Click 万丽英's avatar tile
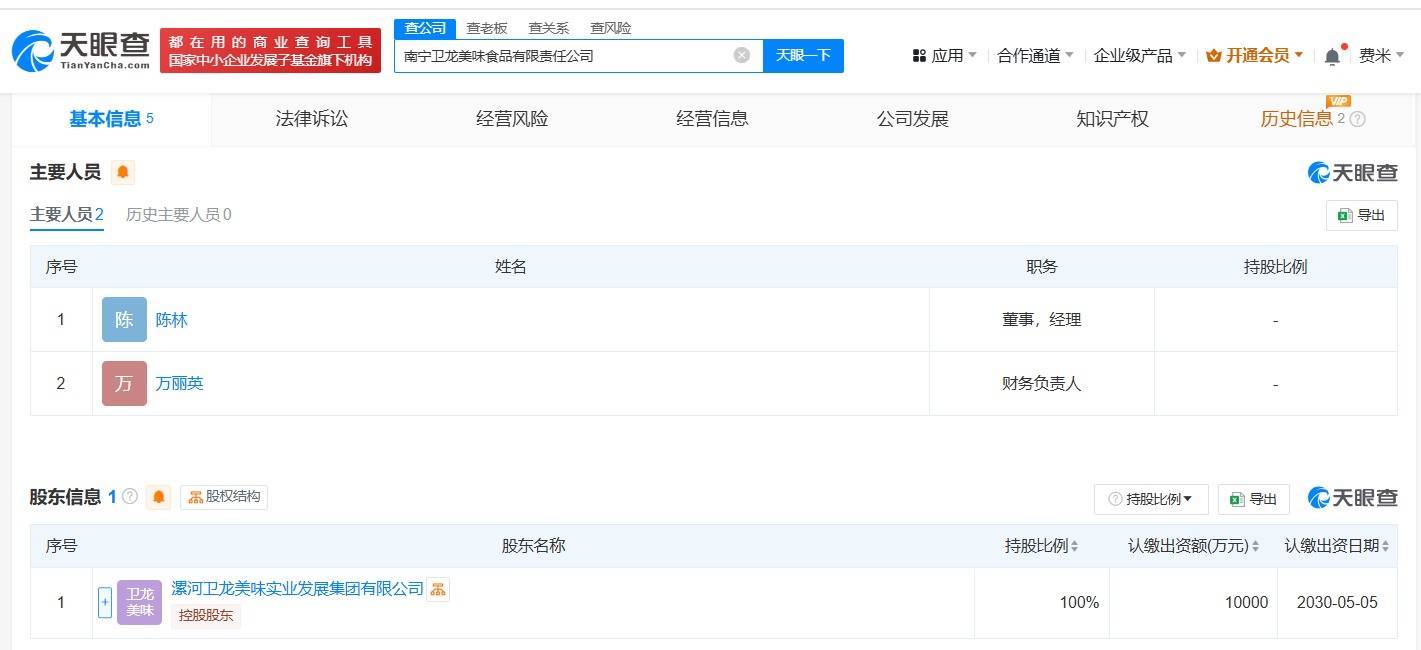The width and height of the screenshot is (1421, 650). 124,383
